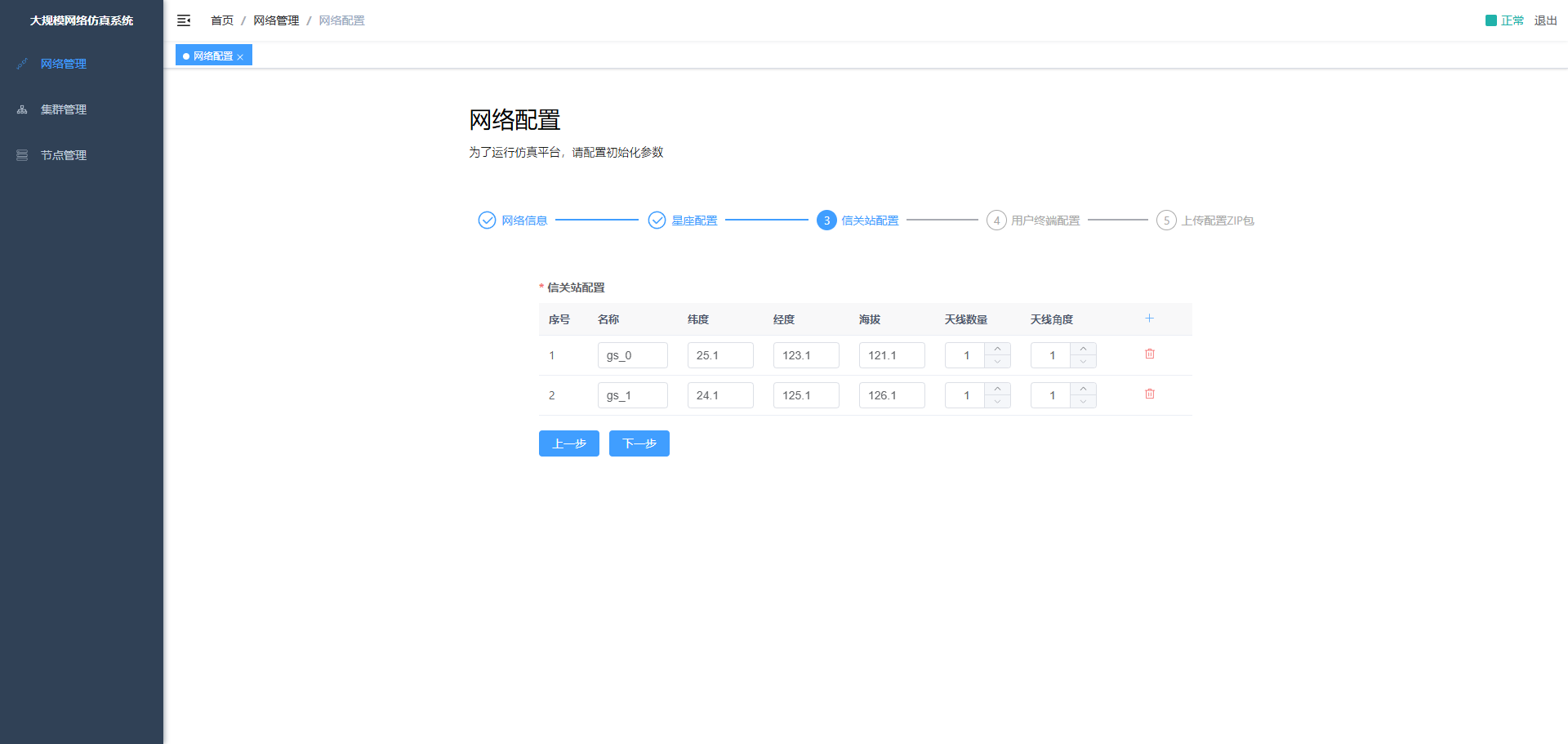Click 退出 to log out
The width and height of the screenshot is (1568, 744).
click(x=1545, y=20)
